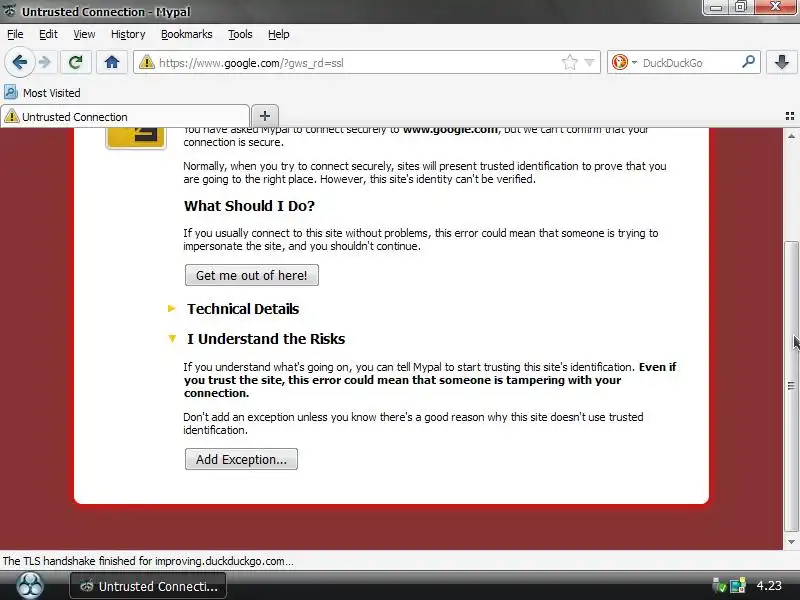Select the Untrusted Connecti... taskbar button
Screen dimensions: 800x600
(x=148, y=586)
